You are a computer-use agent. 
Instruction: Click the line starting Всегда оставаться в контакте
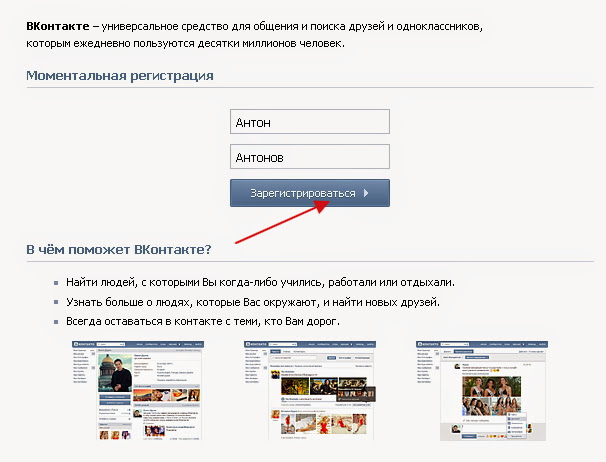tap(203, 321)
